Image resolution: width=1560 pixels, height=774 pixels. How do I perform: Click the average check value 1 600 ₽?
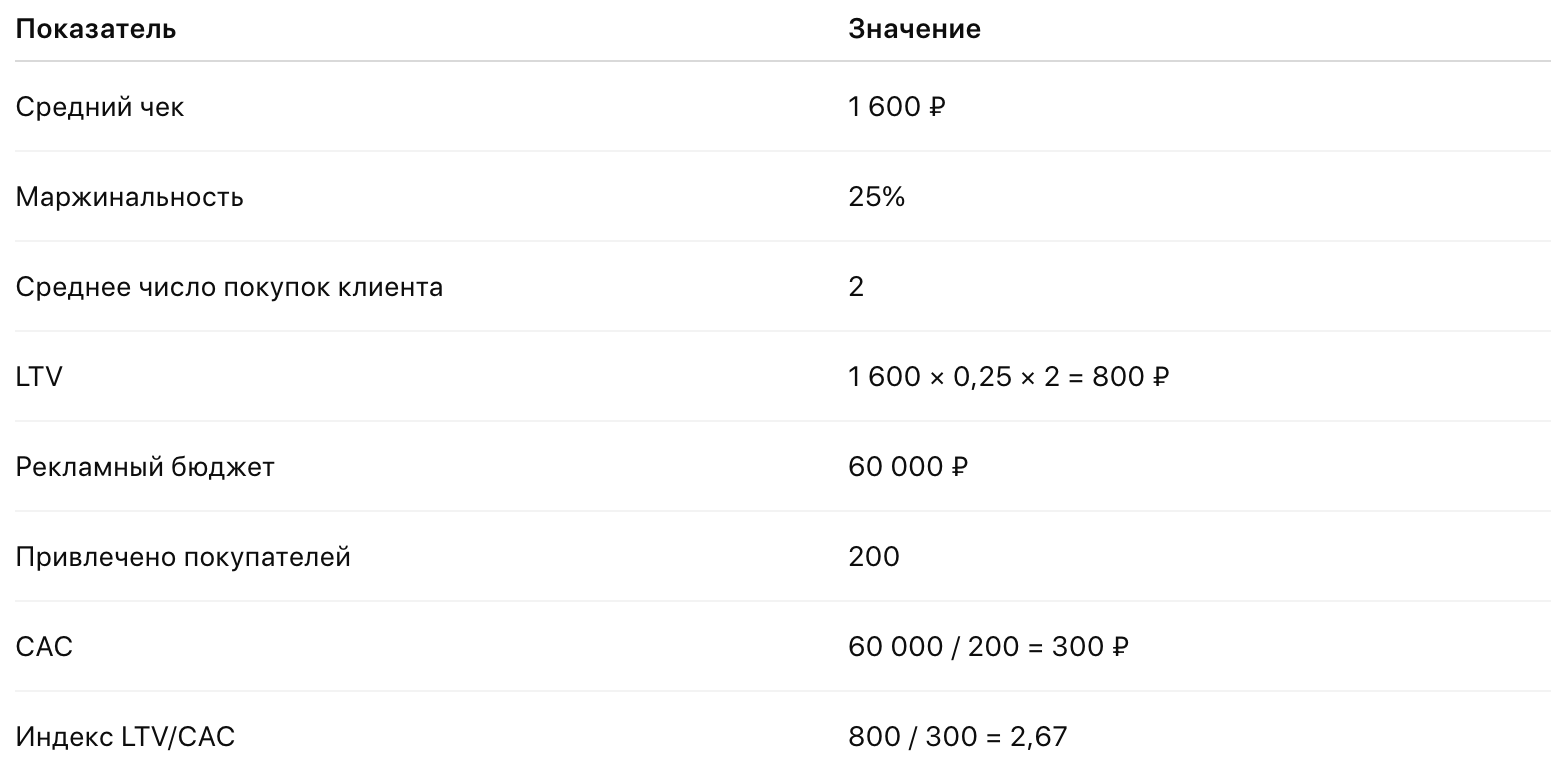pos(896,107)
